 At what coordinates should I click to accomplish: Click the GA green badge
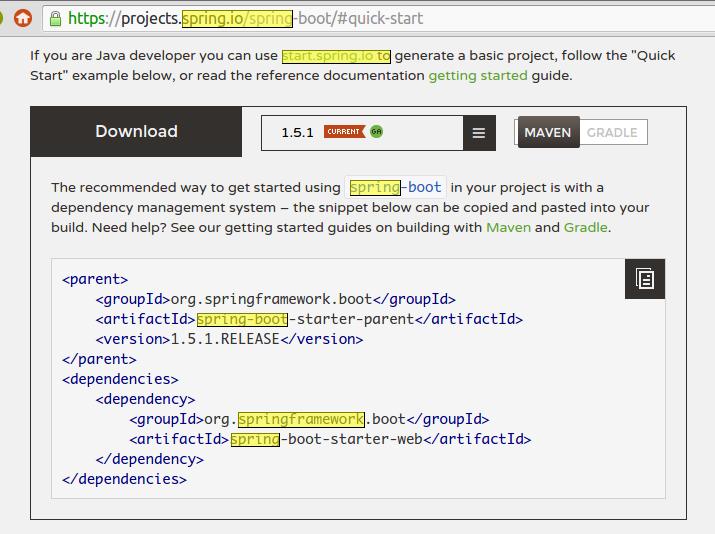click(376, 132)
